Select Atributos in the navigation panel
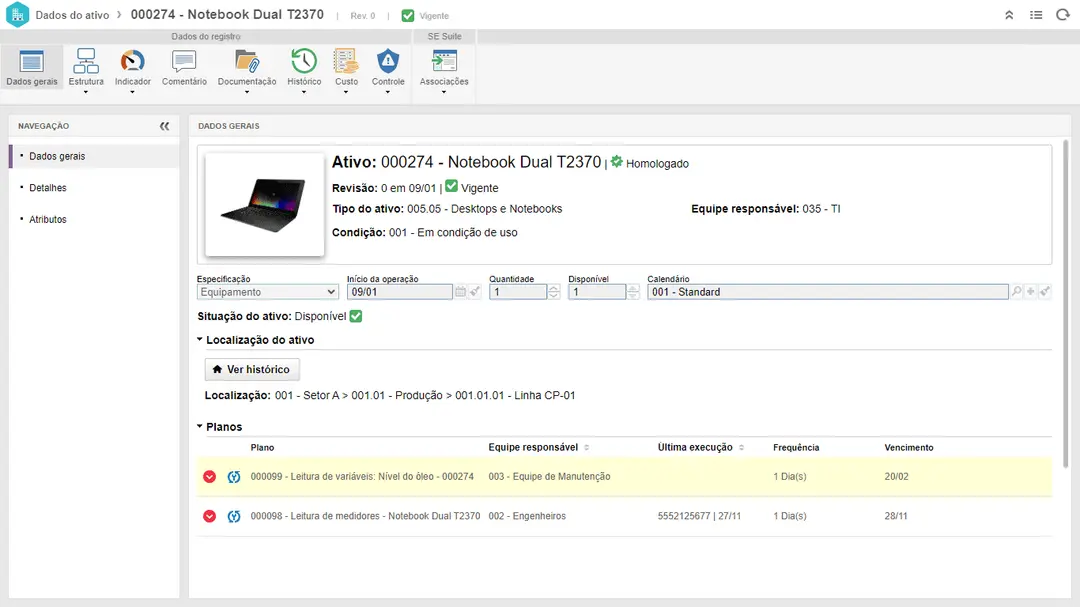Viewport: 1080px width, 607px height. (48, 219)
